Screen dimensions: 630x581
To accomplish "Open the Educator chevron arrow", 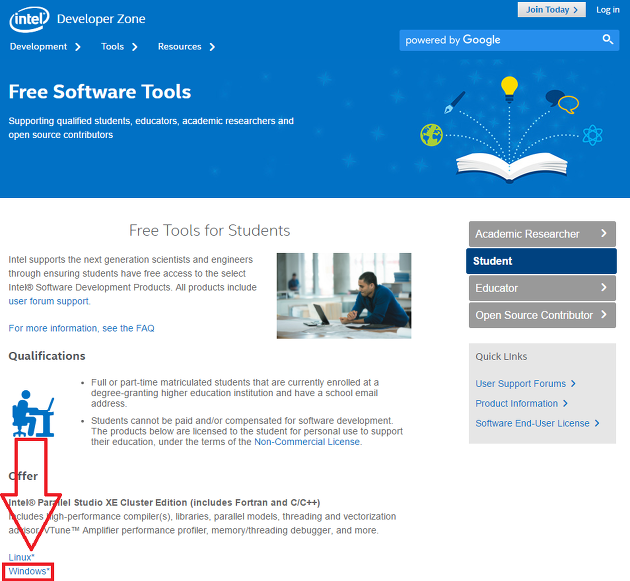I will click(x=603, y=287).
